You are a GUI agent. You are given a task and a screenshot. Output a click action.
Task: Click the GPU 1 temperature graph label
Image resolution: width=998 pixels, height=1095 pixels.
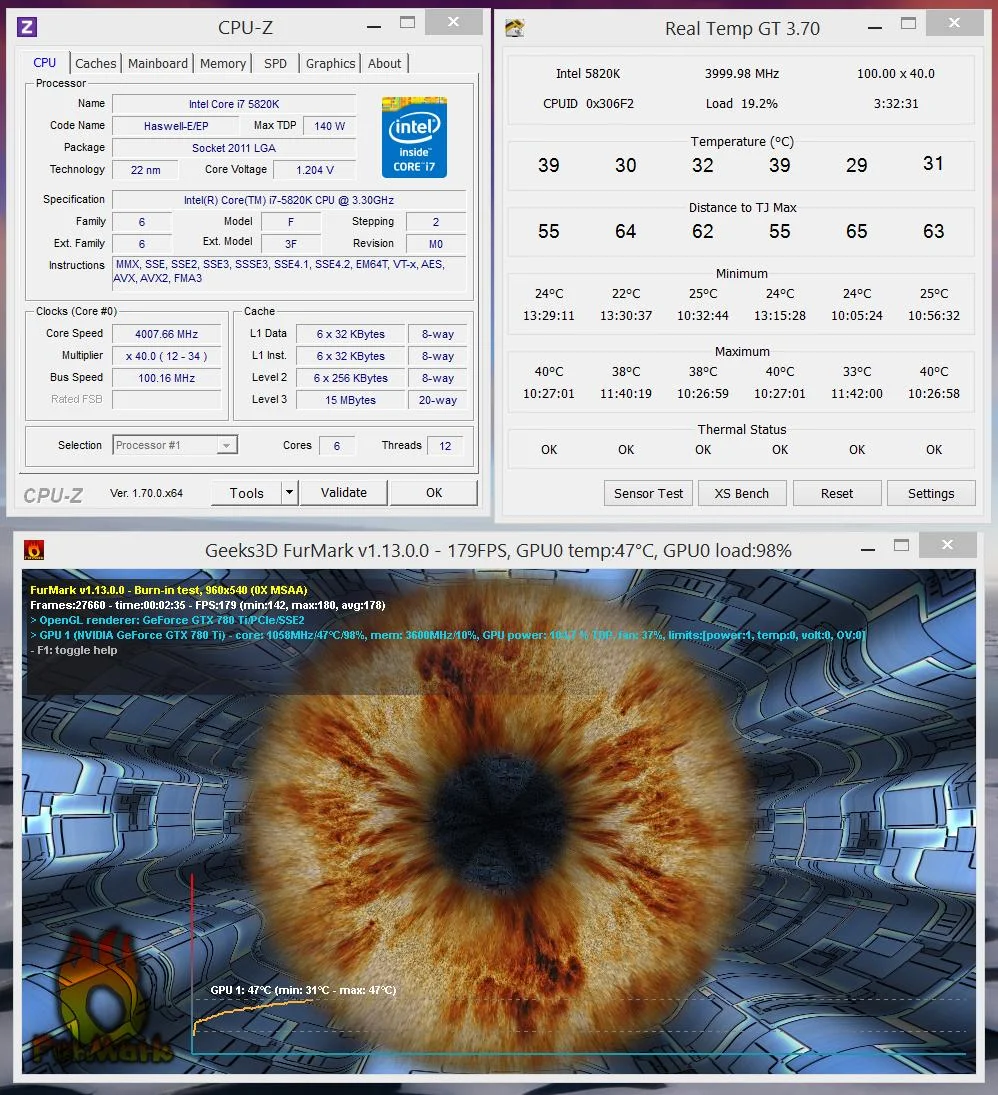(303, 990)
